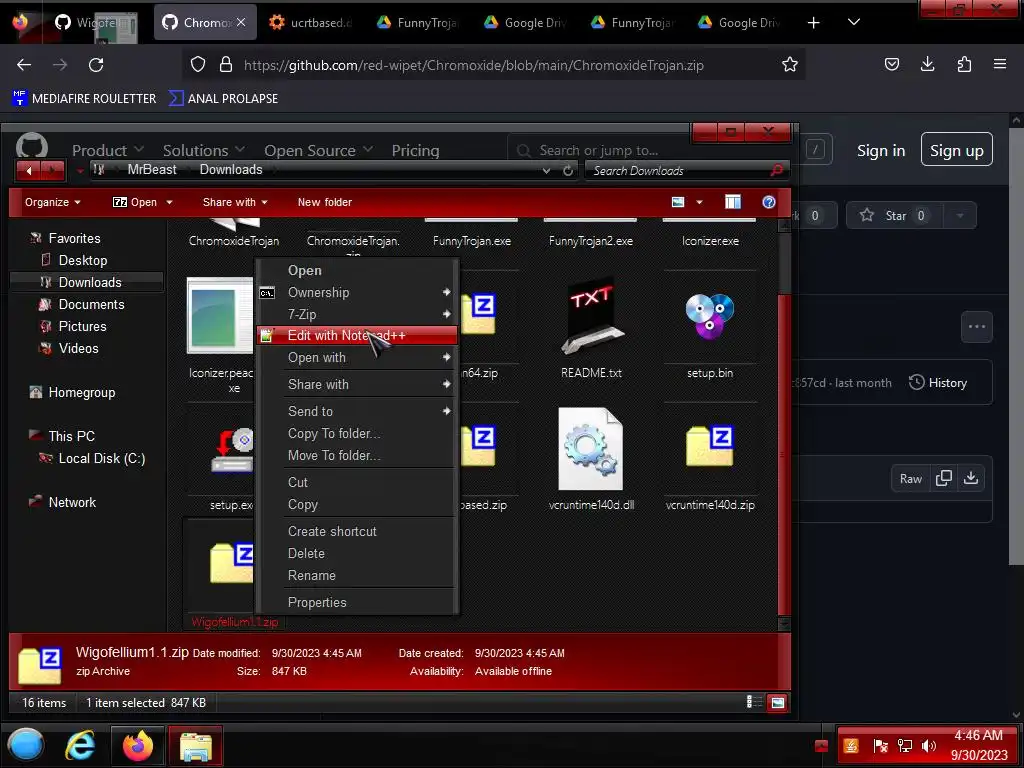Open the Firefox extensions puzzle icon
Image resolution: width=1024 pixels, height=768 pixels.
pyautogui.click(x=964, y=64)
